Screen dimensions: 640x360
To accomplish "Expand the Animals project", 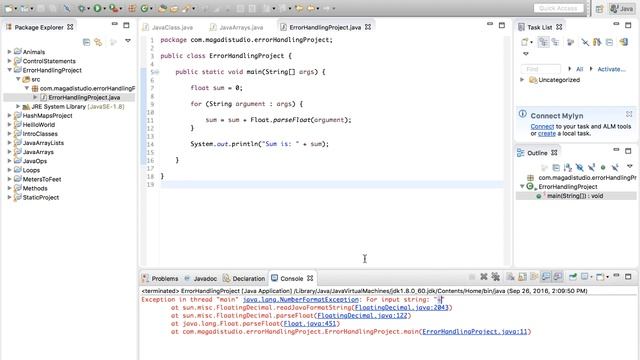I will 9,52.
